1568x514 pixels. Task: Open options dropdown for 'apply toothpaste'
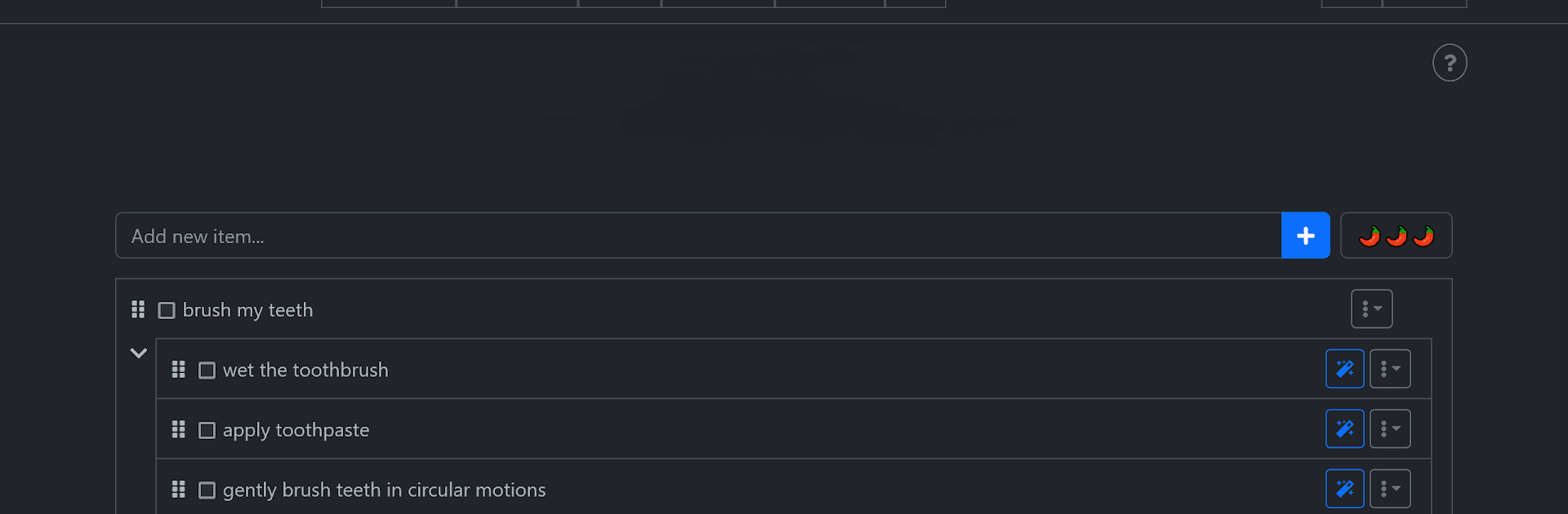pyautogui.click(x=1390, y=428)
